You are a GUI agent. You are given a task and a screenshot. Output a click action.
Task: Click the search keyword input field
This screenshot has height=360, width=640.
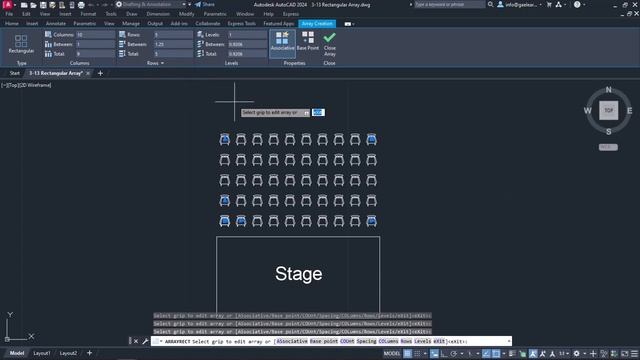pos(449,4)
